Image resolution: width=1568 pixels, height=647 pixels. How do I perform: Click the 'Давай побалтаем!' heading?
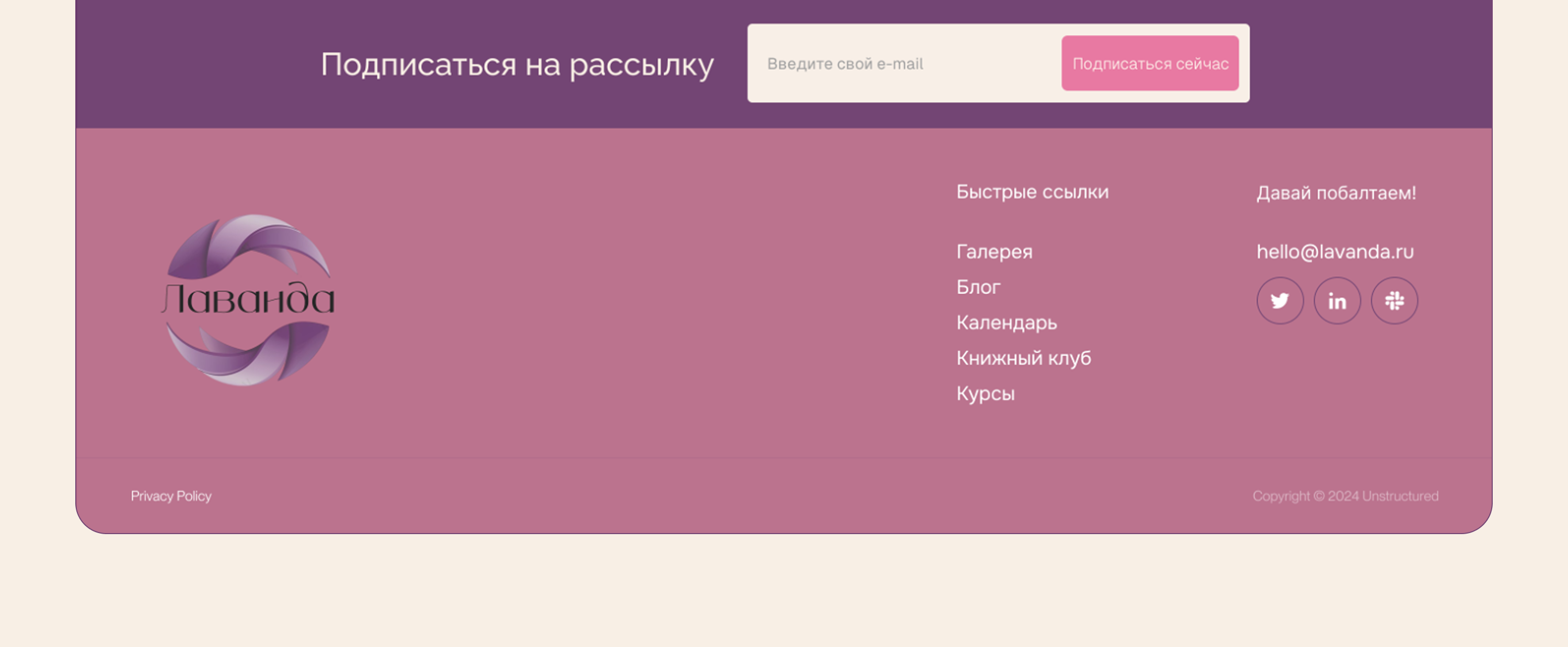1336,193
